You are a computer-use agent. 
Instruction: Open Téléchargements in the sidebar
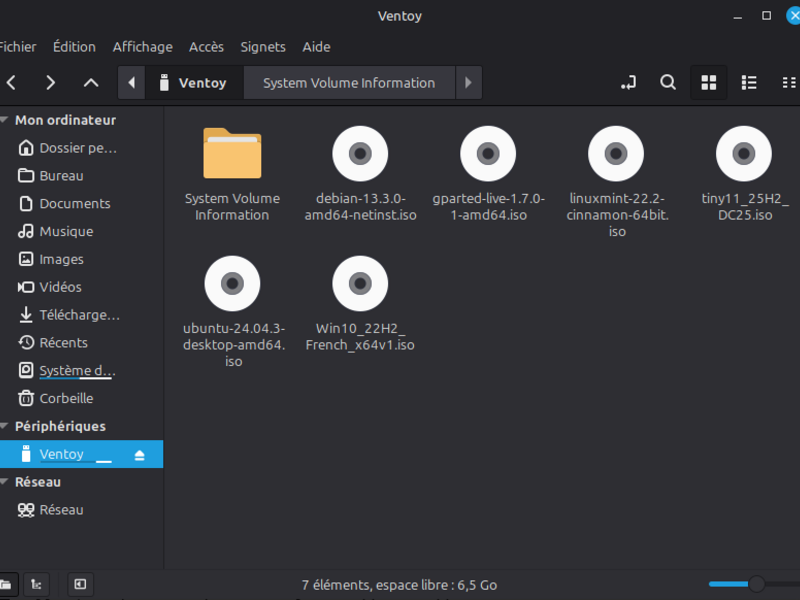(x=82, y=315)
